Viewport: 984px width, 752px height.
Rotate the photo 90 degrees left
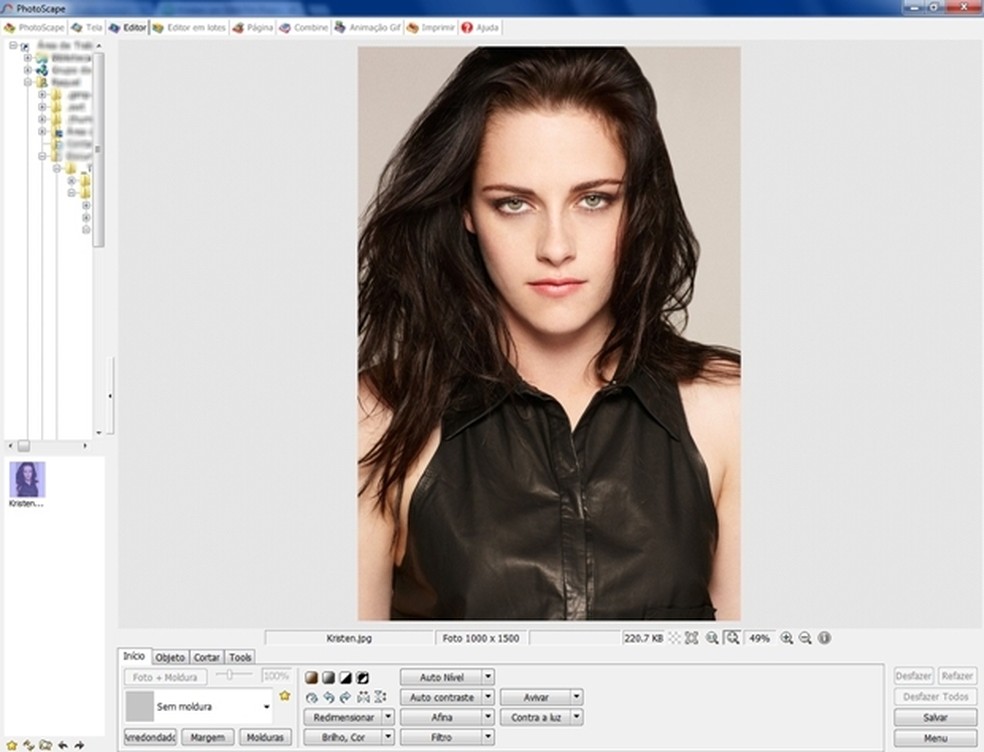click(328, 697)
